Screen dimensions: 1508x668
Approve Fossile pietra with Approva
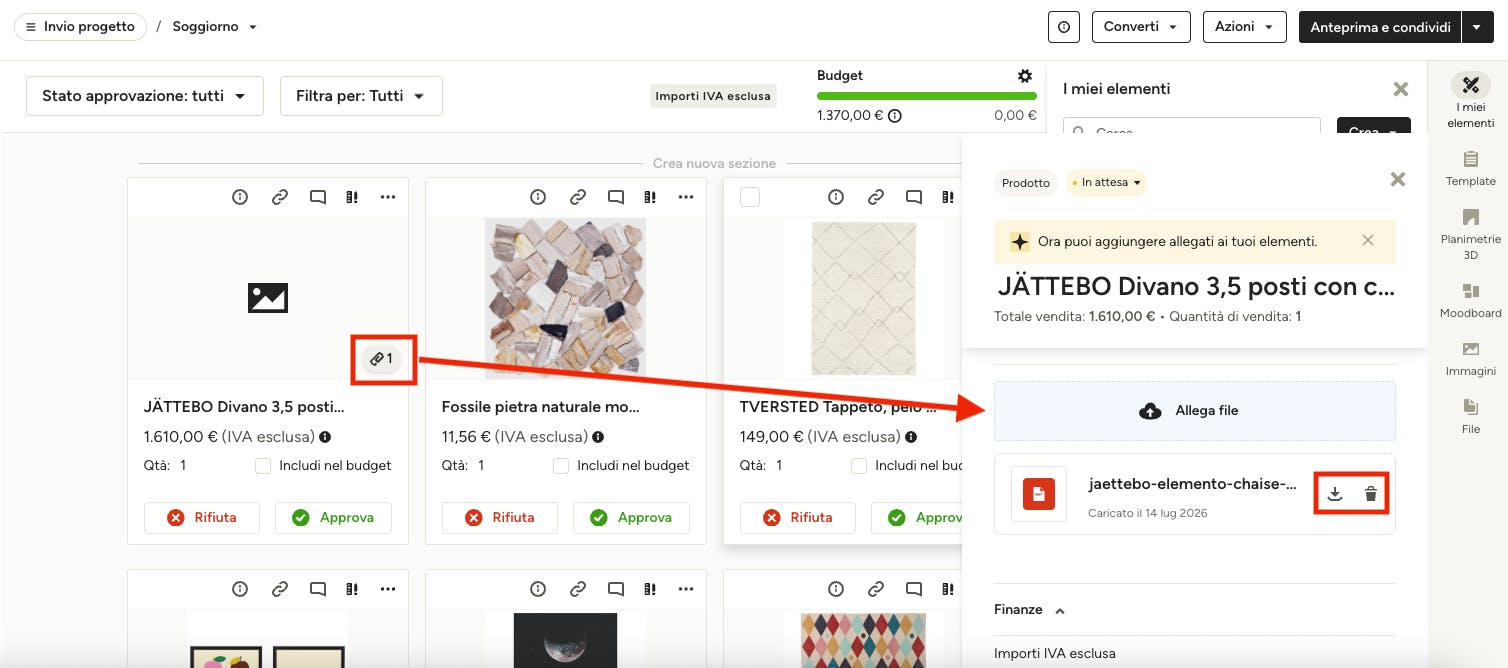coord(631,518)
